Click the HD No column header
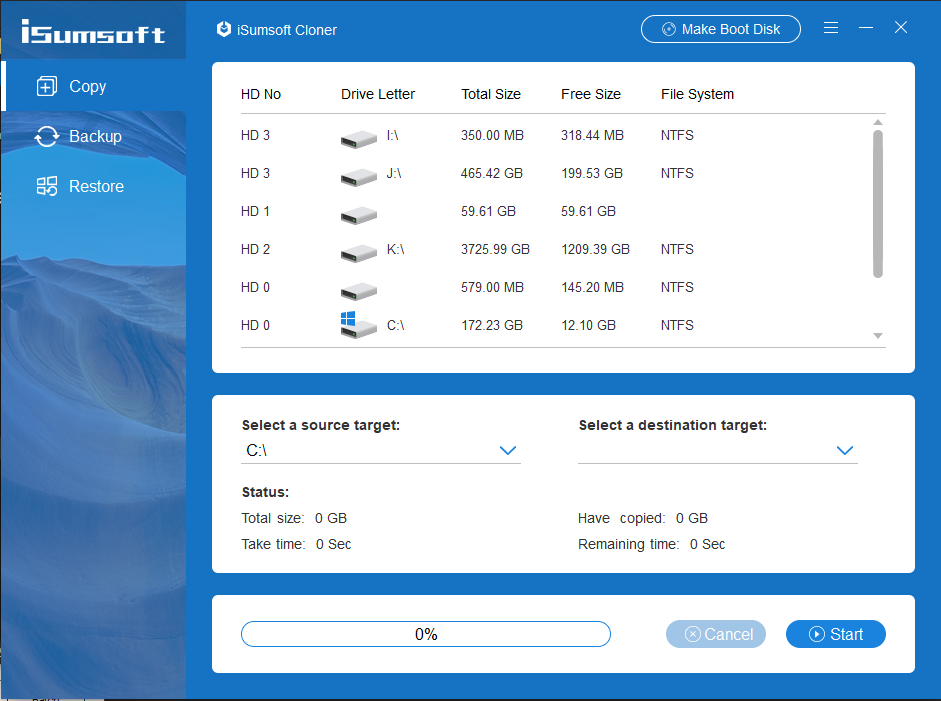The image size is (941, 701). pyautogui.click(x=261, y=94)
